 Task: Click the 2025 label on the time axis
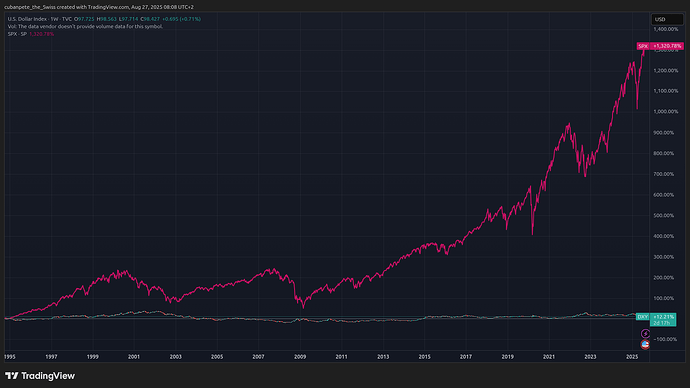632,357
